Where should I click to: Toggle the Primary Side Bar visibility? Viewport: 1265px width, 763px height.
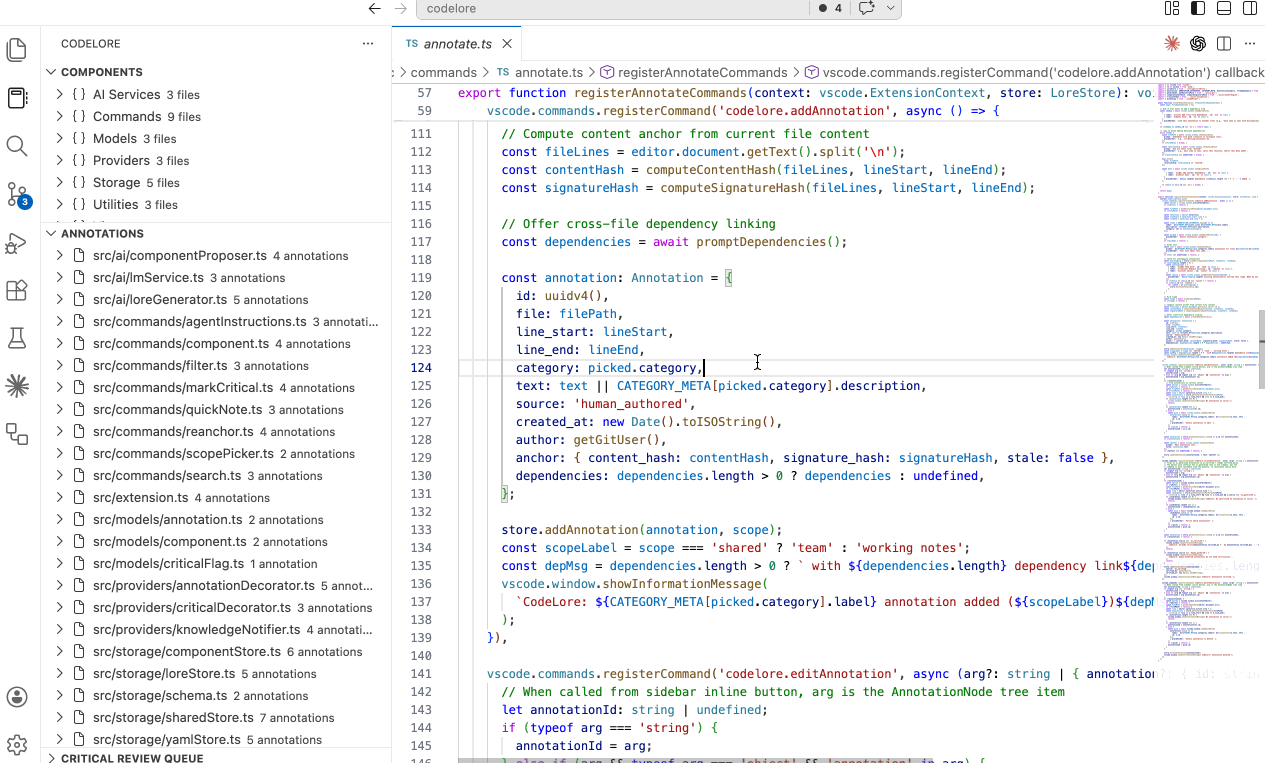point(1198,8)
